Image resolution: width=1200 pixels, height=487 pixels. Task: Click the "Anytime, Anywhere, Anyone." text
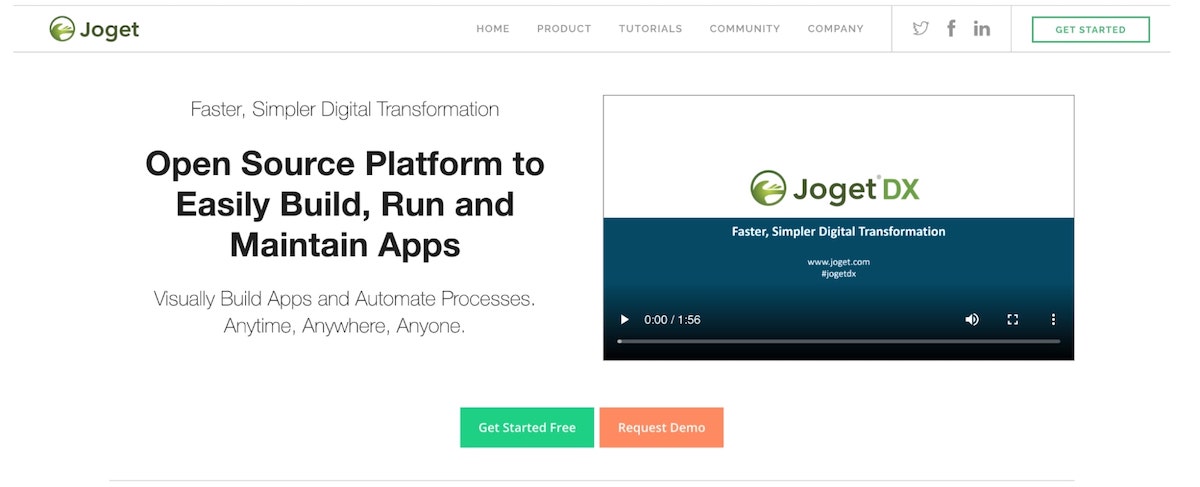[345, 326]
